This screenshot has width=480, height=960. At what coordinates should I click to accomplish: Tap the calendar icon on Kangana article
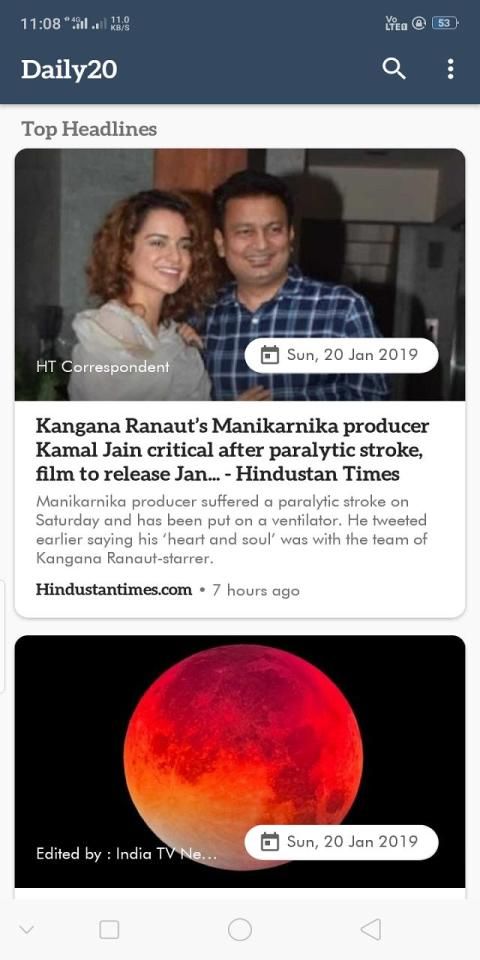tap(269, 355)
